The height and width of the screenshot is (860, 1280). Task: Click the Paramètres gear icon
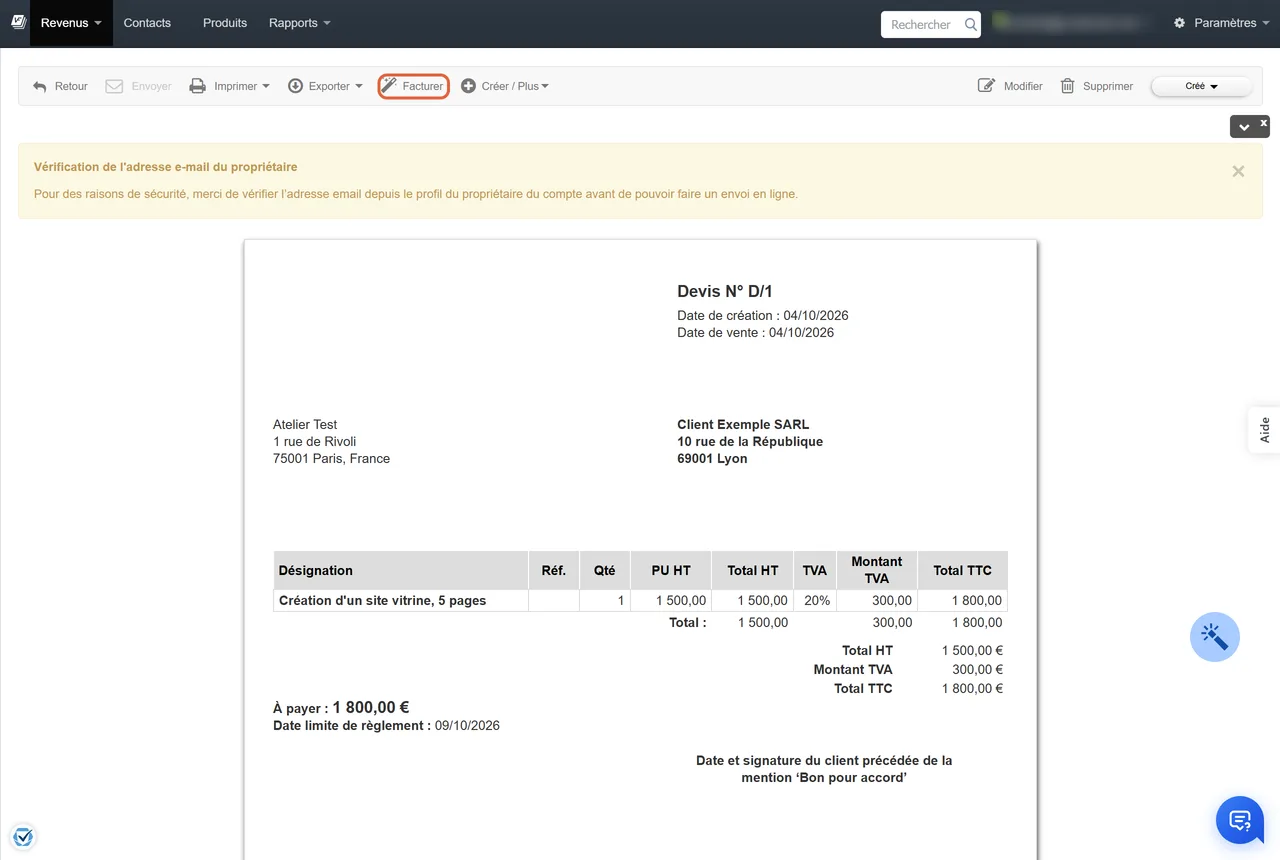1179,23
